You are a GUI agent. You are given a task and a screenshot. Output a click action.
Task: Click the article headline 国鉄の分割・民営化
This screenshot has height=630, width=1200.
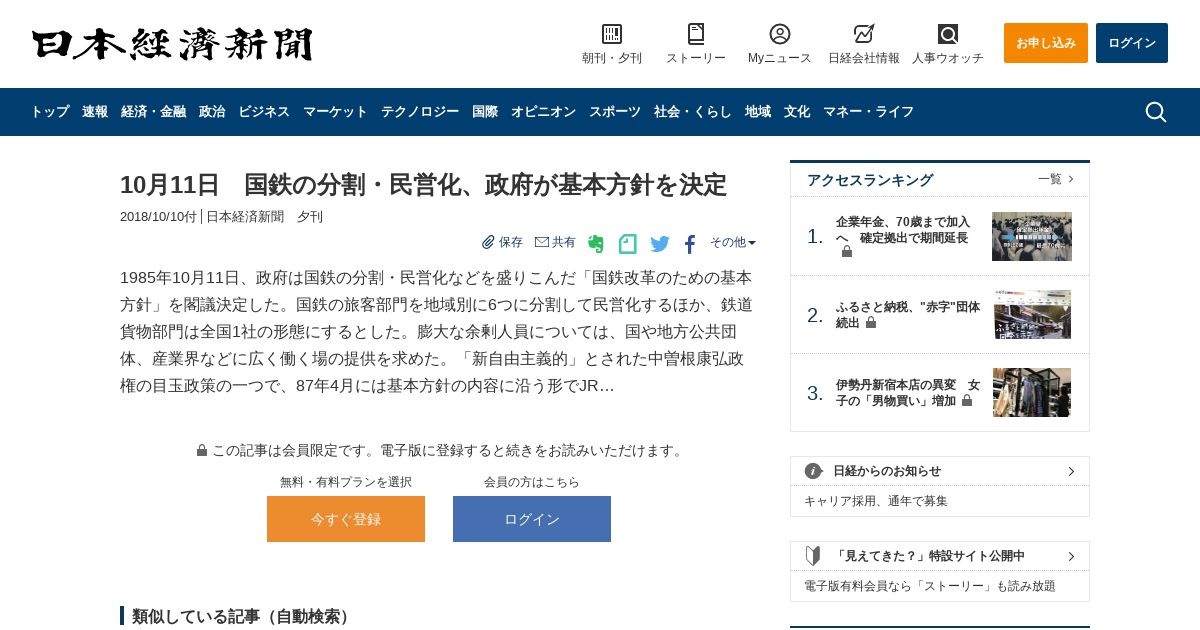click(423, 185)
